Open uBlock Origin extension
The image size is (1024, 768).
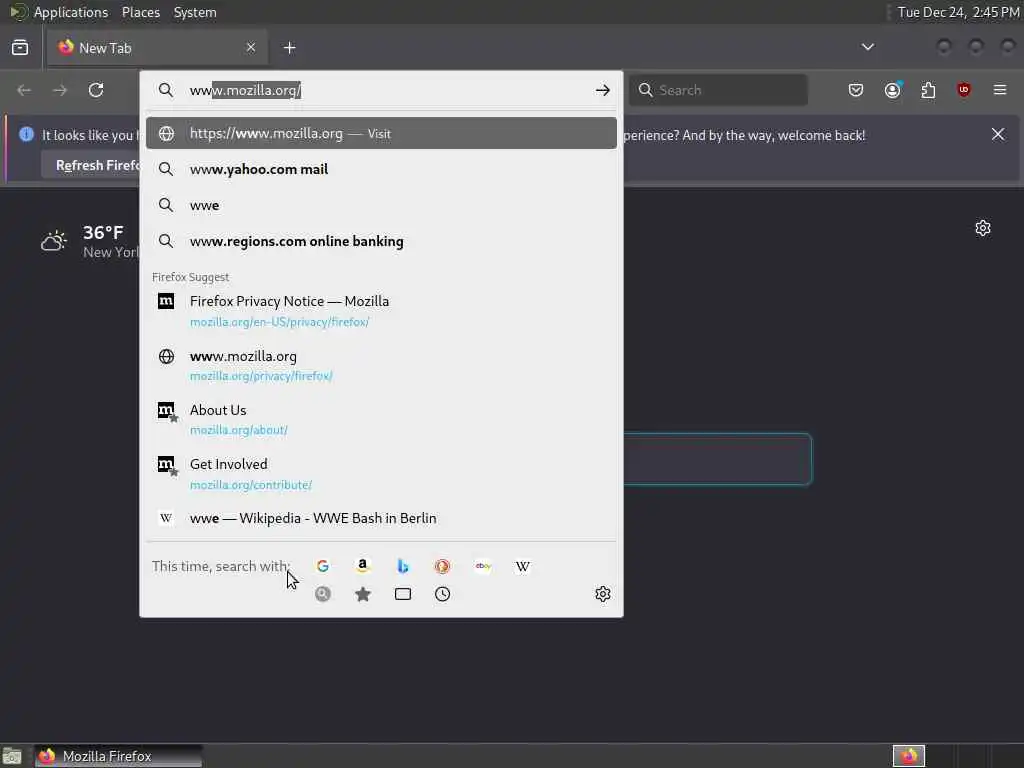(964, 90)
